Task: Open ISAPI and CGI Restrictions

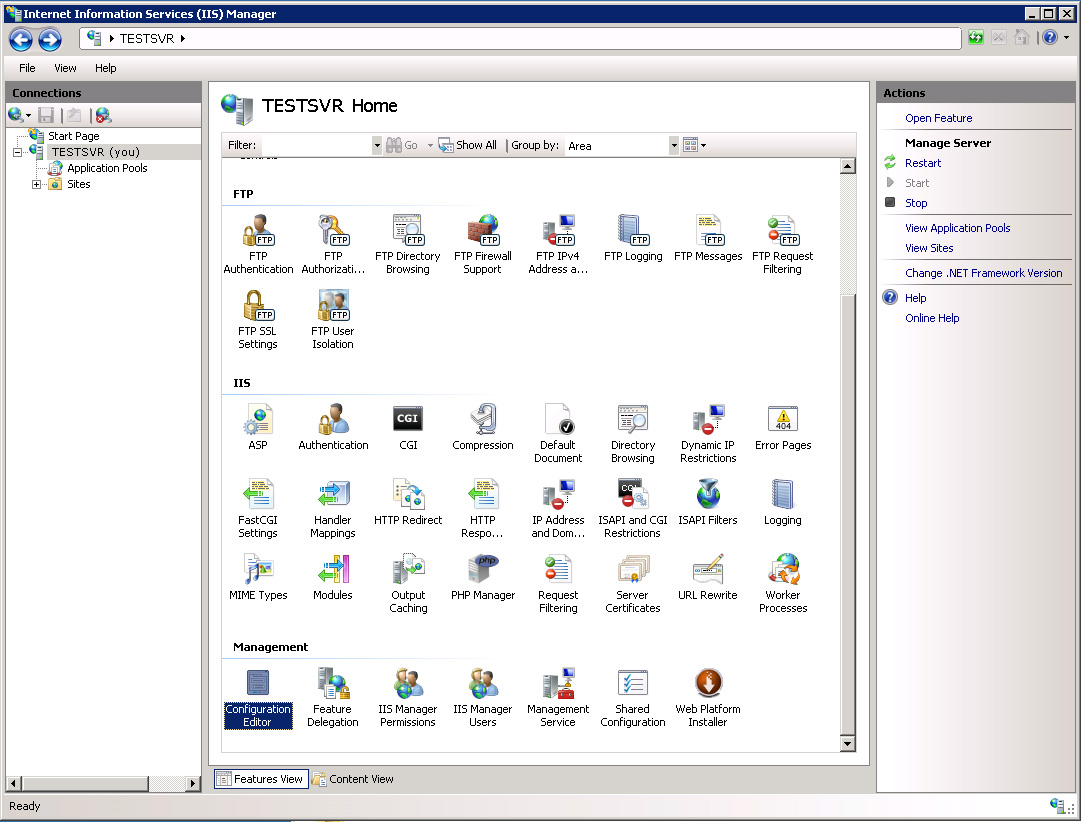Action: 633,508
